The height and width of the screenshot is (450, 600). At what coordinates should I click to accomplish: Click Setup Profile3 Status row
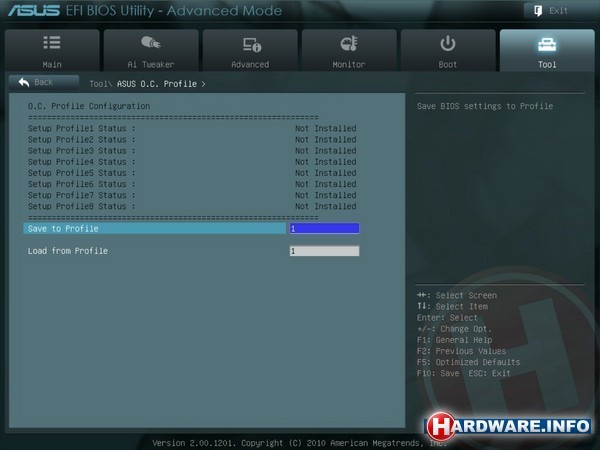click(x=192, y=151)
